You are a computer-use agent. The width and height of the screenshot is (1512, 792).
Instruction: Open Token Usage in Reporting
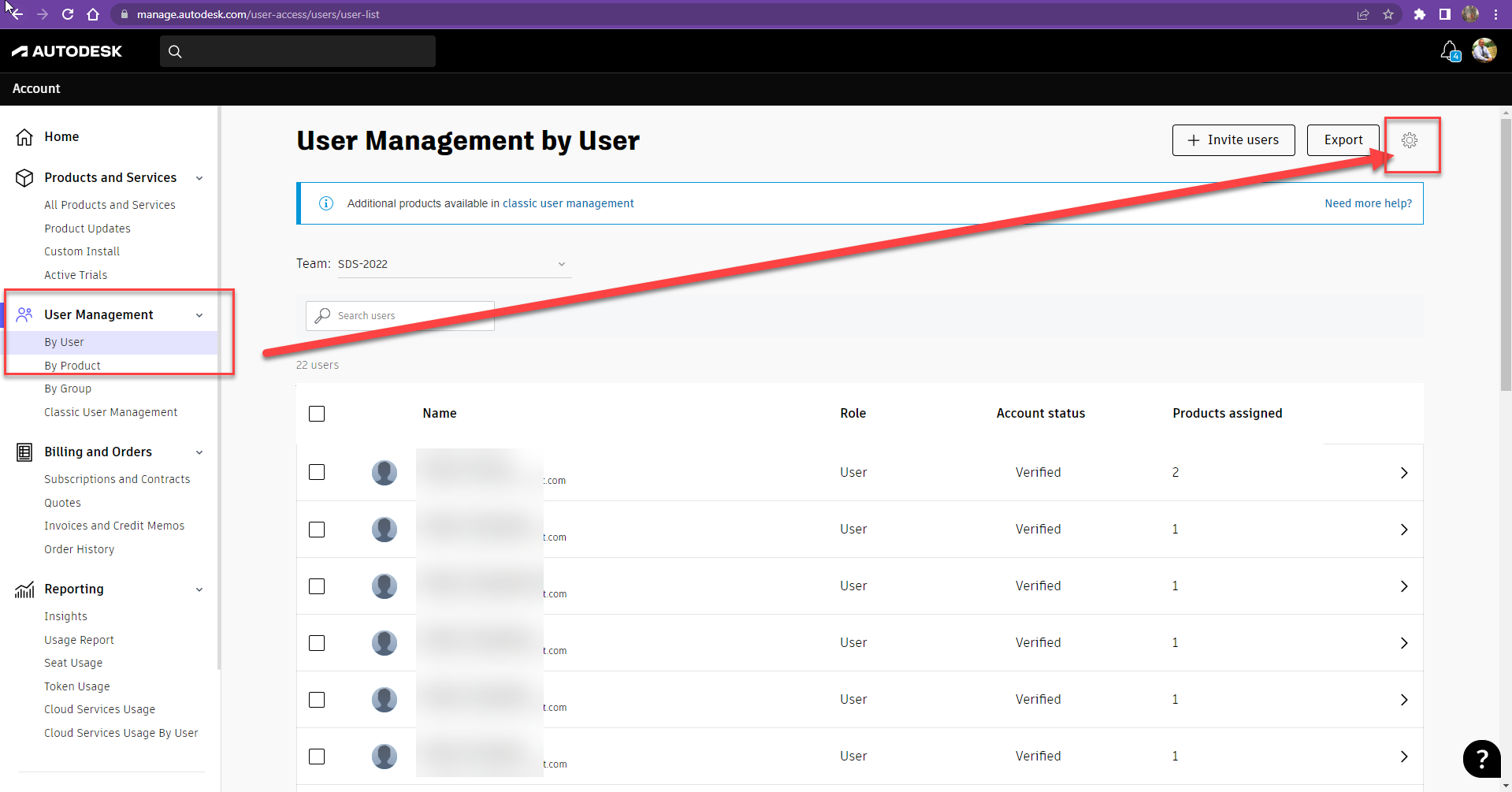point(77,686)
